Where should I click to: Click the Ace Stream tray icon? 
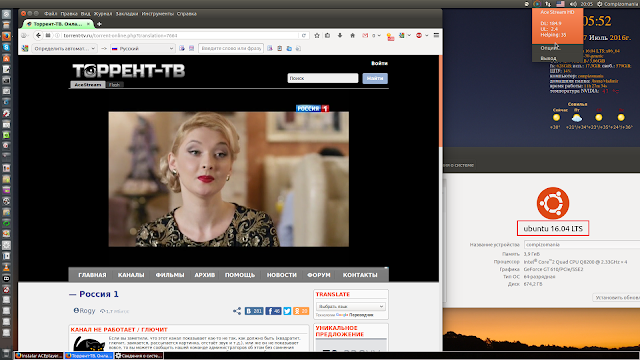(537, 4)
